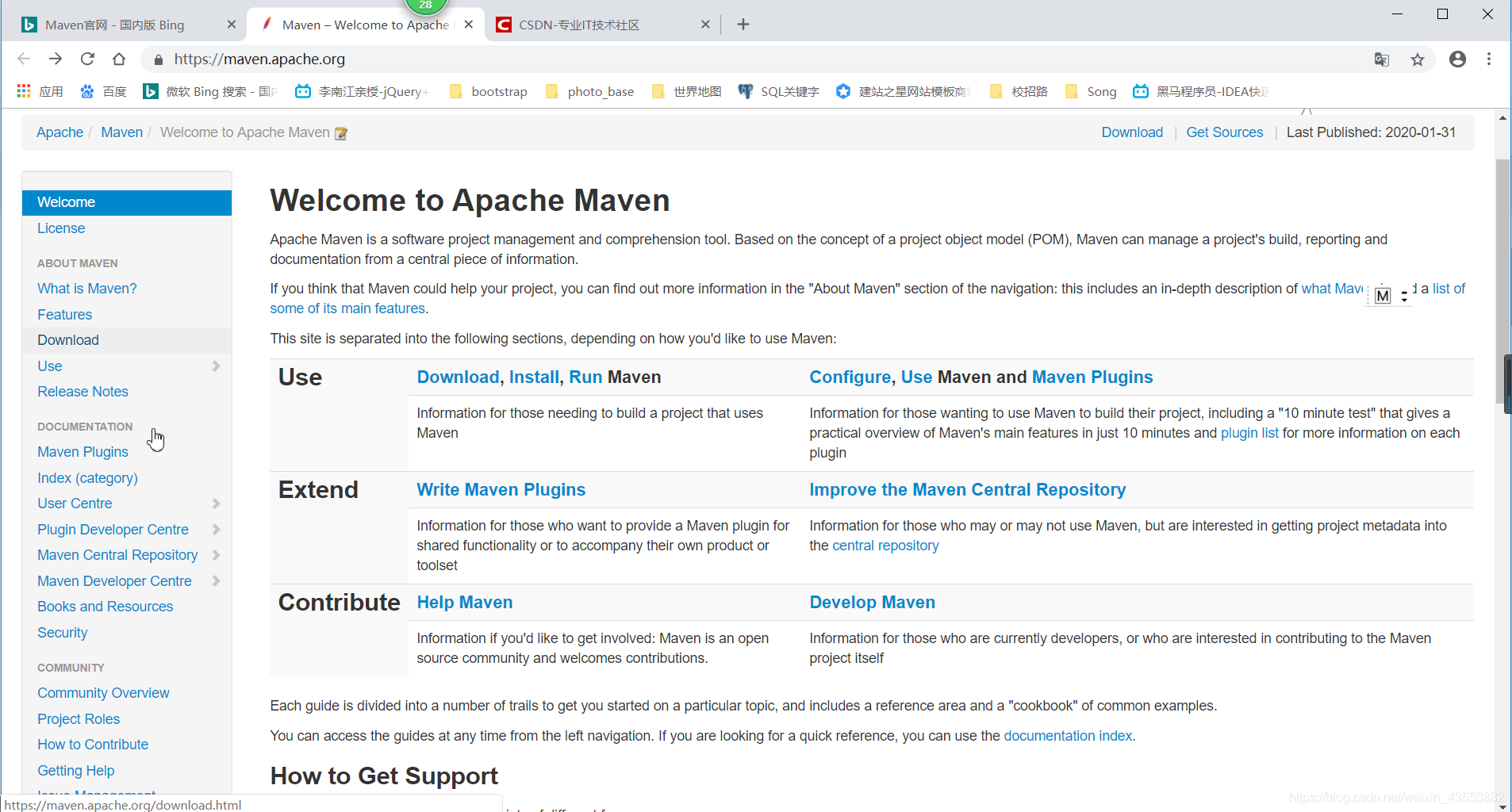Open the sidebar Download page
The image size is (1512, 812).
tap(68, 340)
